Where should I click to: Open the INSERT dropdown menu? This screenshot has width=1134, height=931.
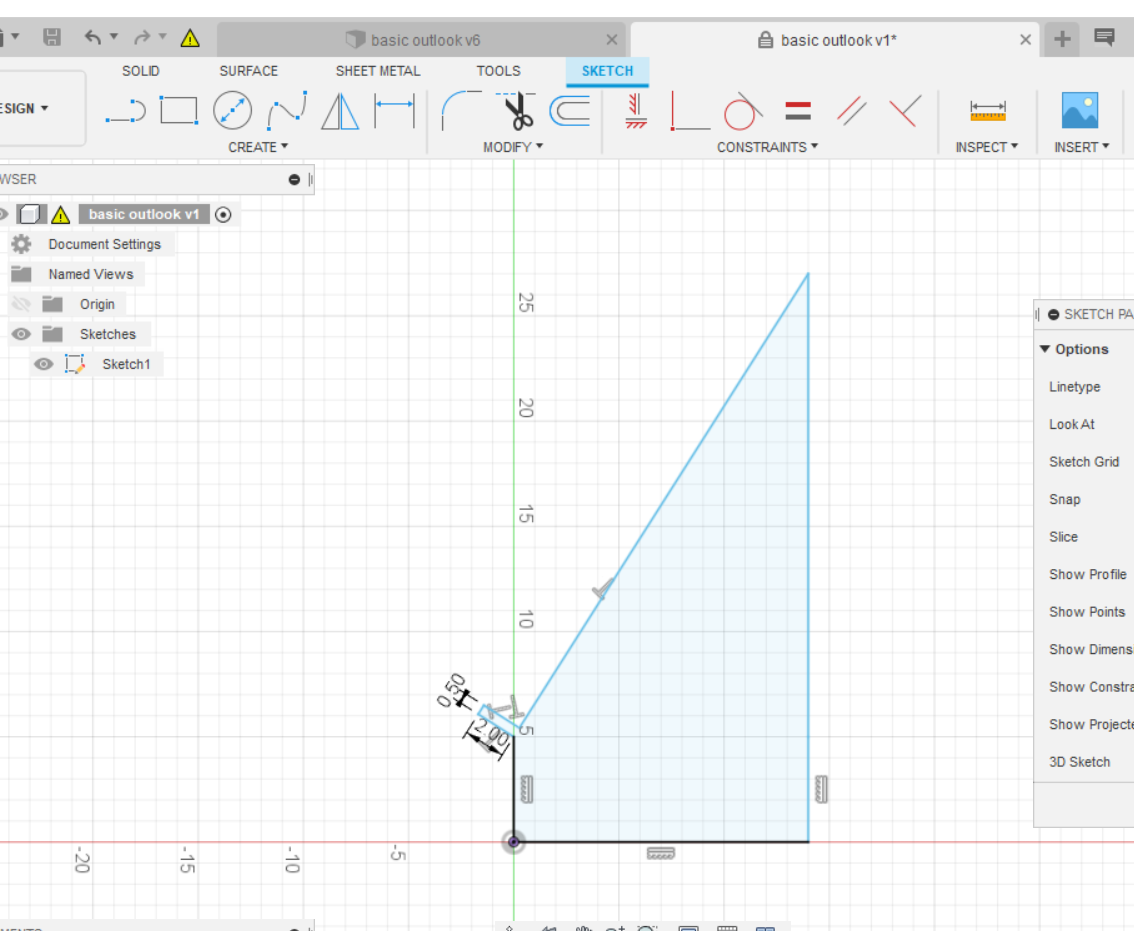[1081, 147]
